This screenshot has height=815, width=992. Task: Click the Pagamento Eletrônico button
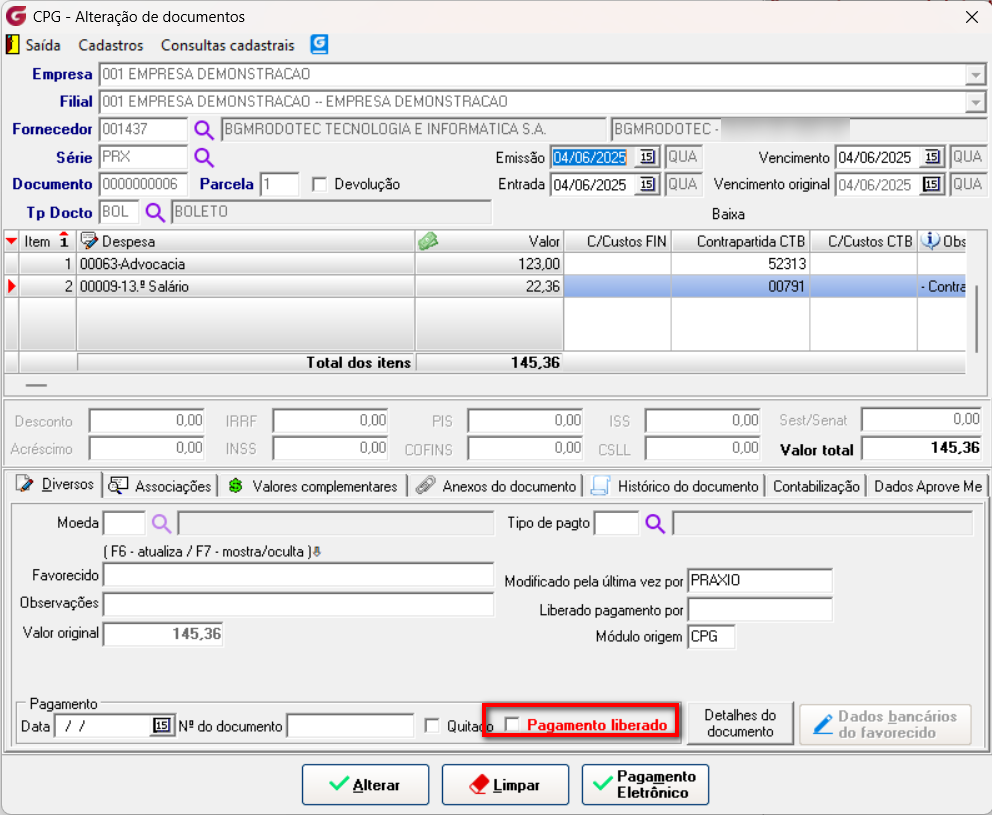tap(645, 785)
